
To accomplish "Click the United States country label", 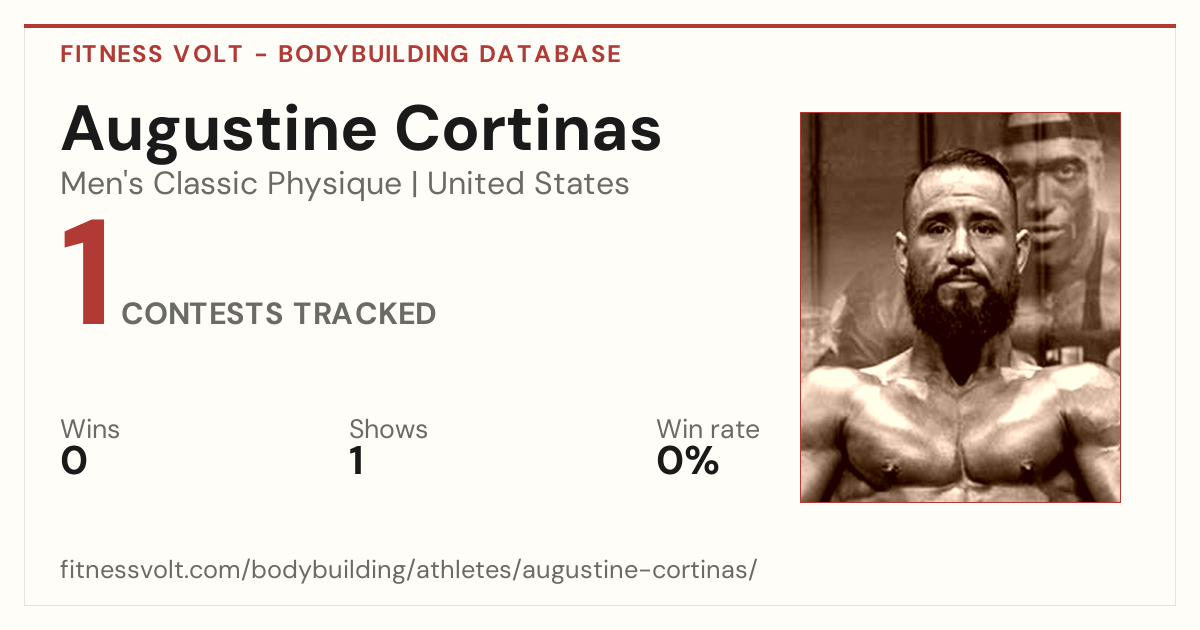I will point(528,184).
